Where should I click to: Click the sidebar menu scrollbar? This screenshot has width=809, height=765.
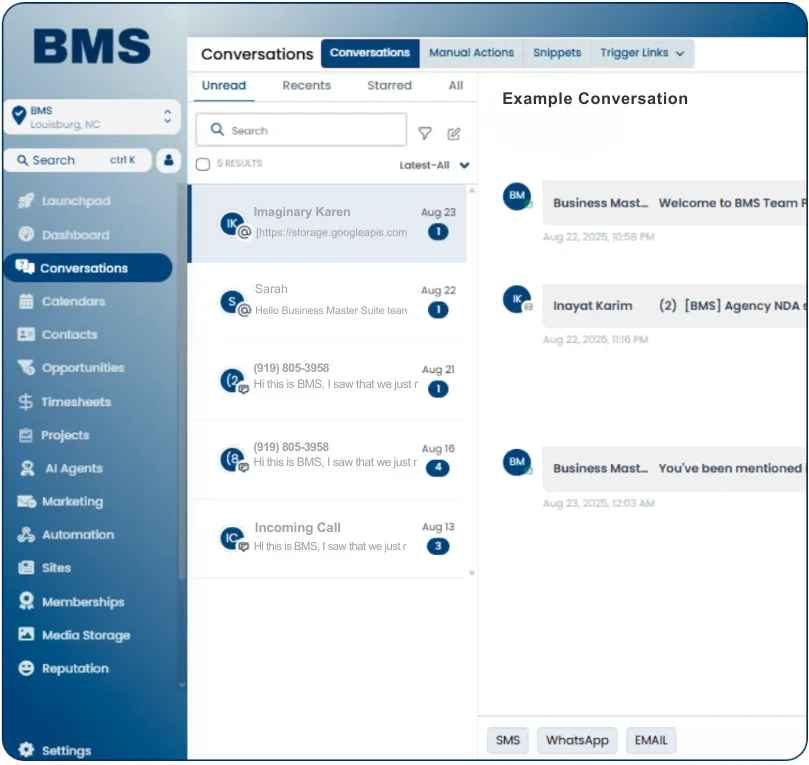pyautogui.click(x=181, y=382)
